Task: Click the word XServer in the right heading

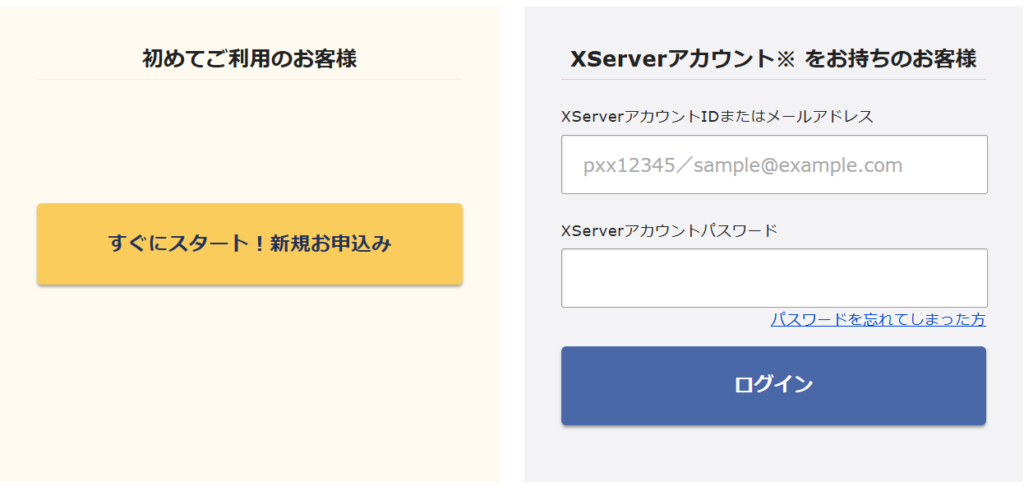Action: (x=616, y=59)
